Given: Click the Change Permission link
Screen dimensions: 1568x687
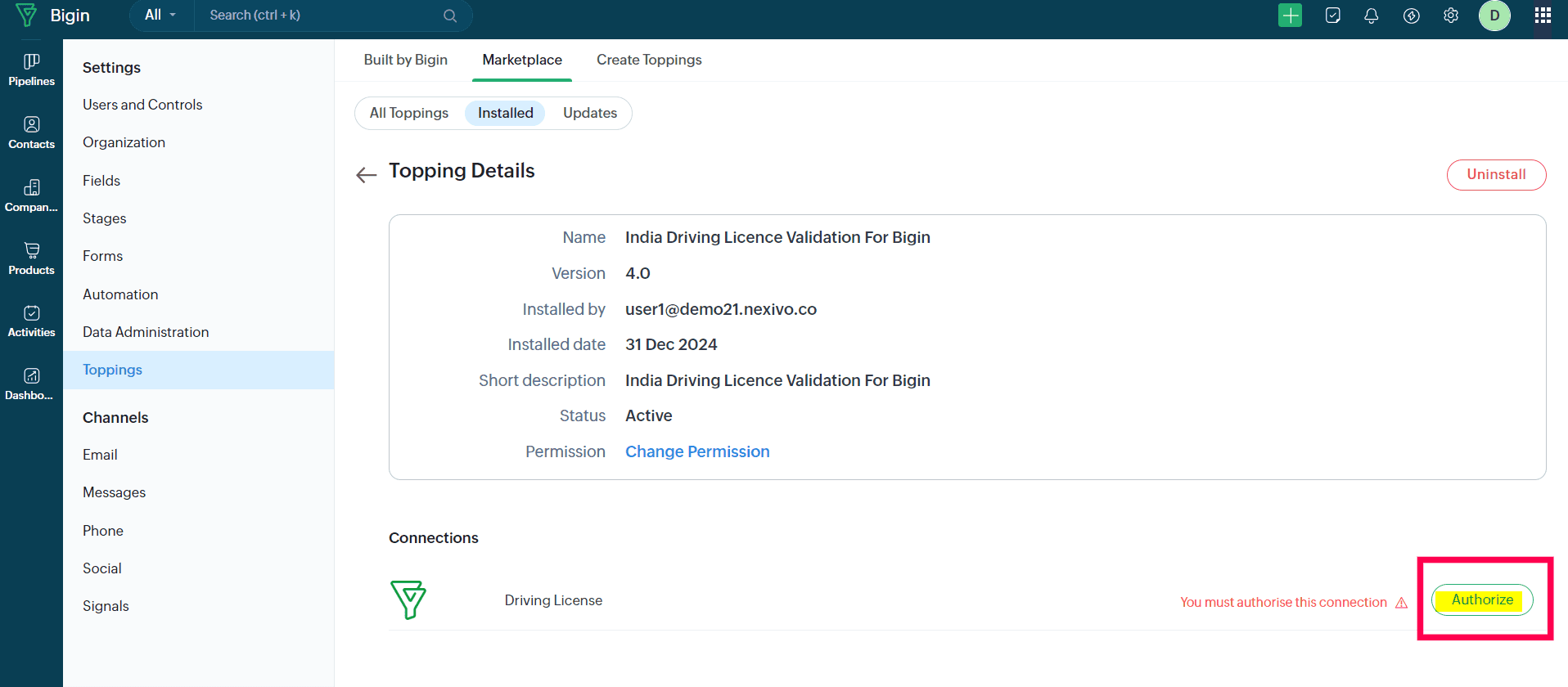Looking at the screenshot, I should tap(697, 451).
